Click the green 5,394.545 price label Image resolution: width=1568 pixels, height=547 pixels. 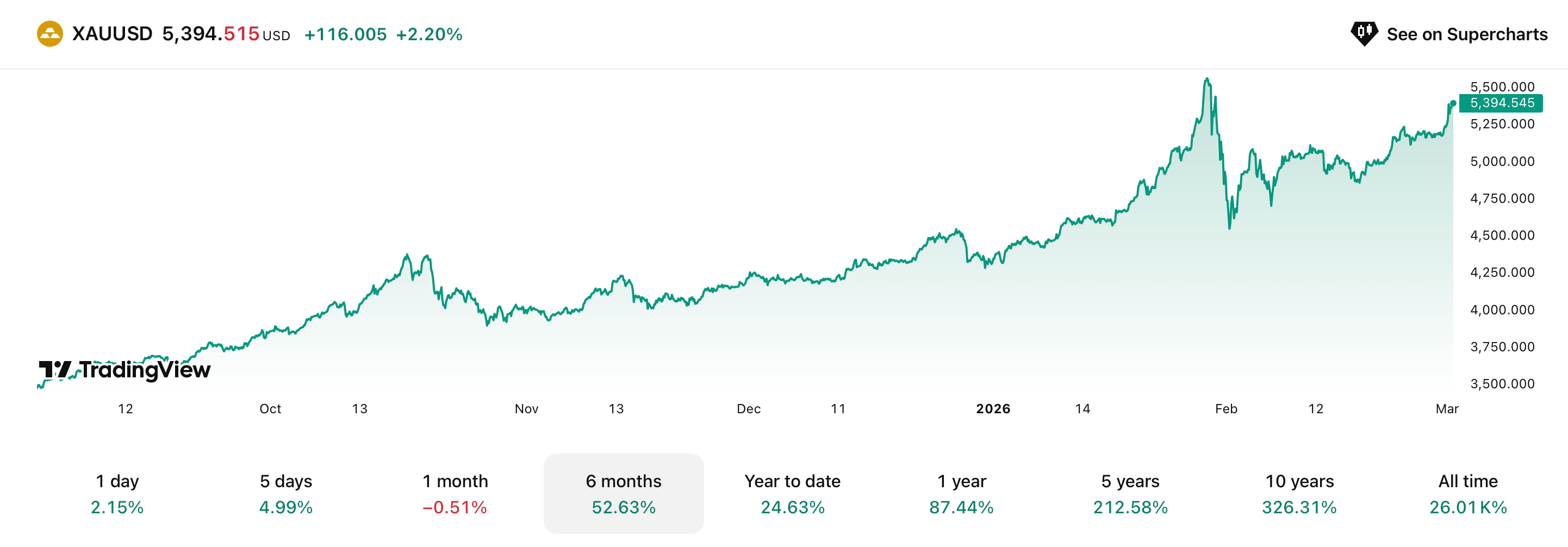[x=1501, y=103]
